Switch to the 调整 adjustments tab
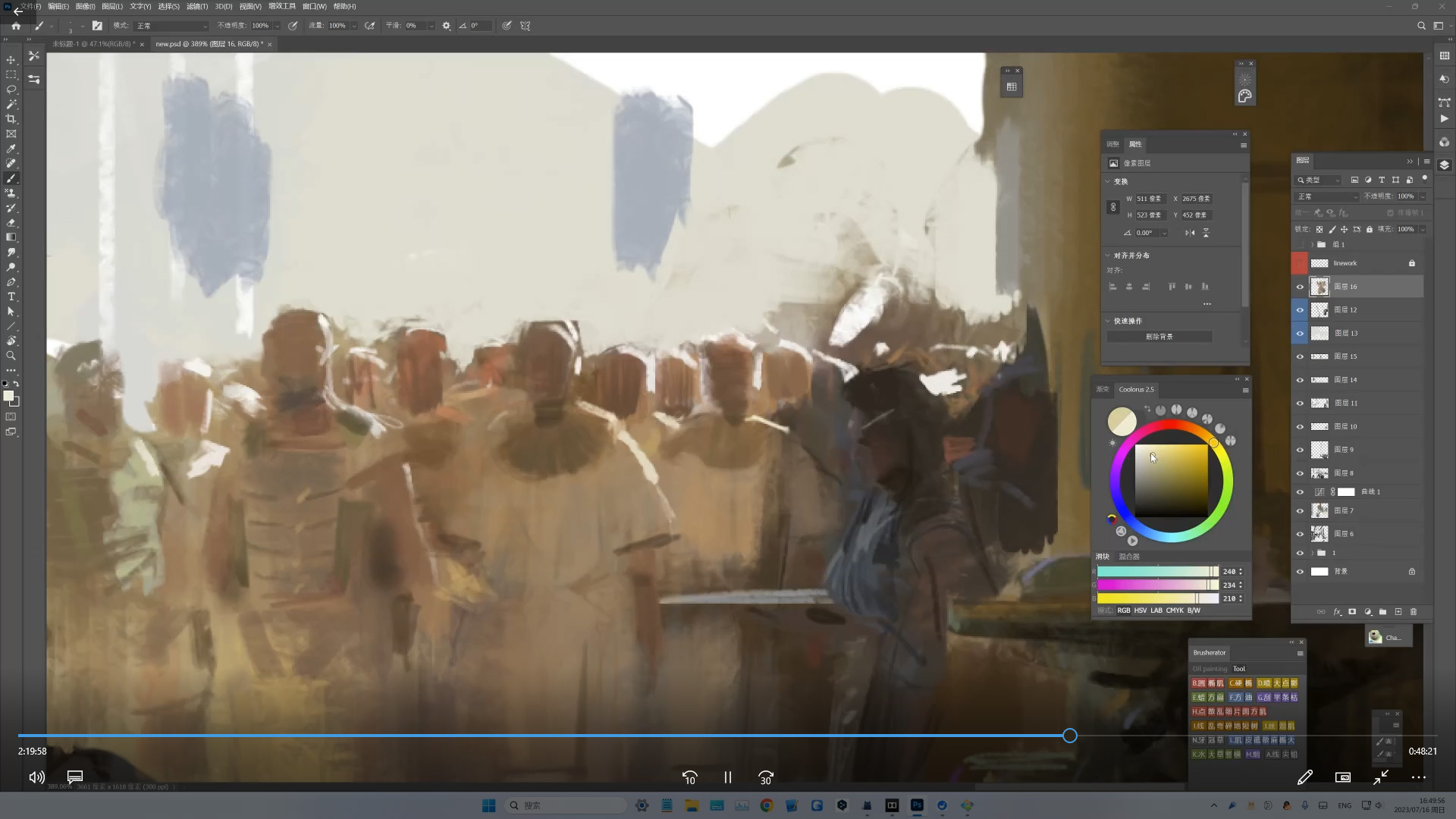1456x819 pixels. (x=1112, y=144)
